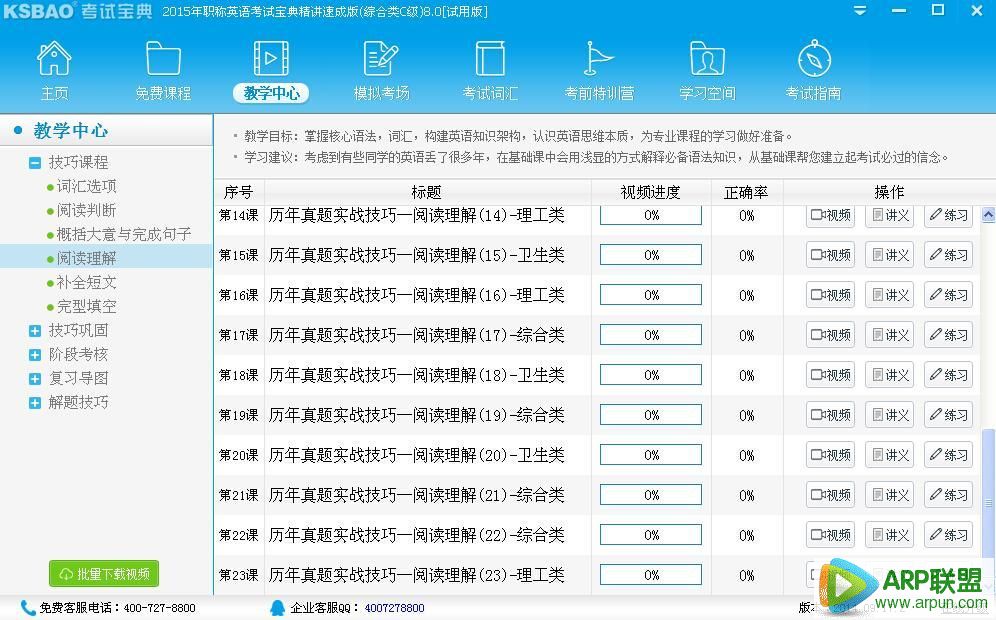Click the 第20课 sequence cell
This screenshot has height=620, width=996.
239,455
